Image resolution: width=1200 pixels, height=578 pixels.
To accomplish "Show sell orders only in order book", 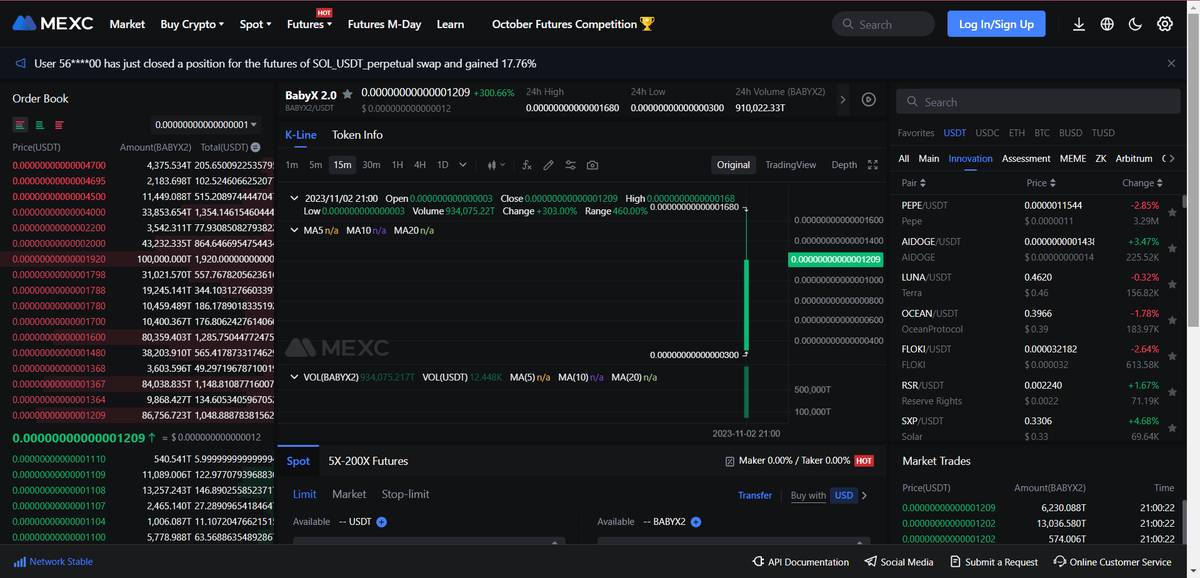I will coord(59,125).
